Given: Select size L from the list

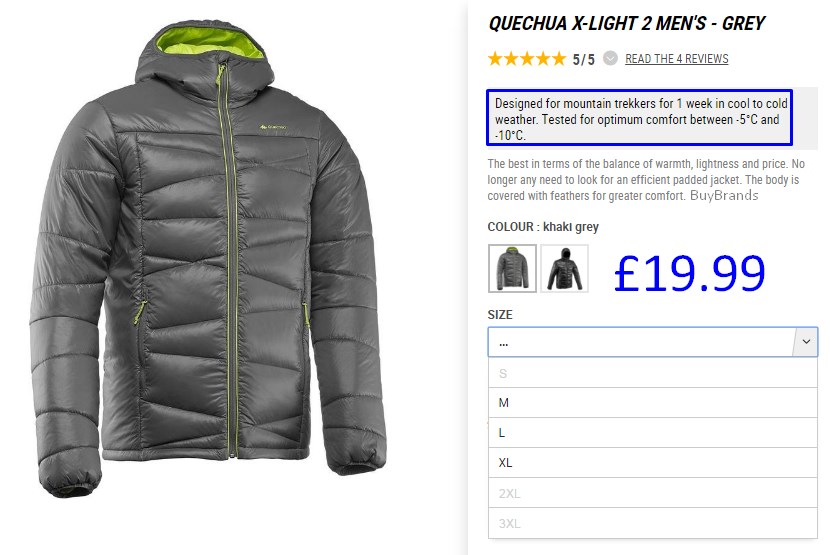Looking at the screenshot, I should click(653, 433).
